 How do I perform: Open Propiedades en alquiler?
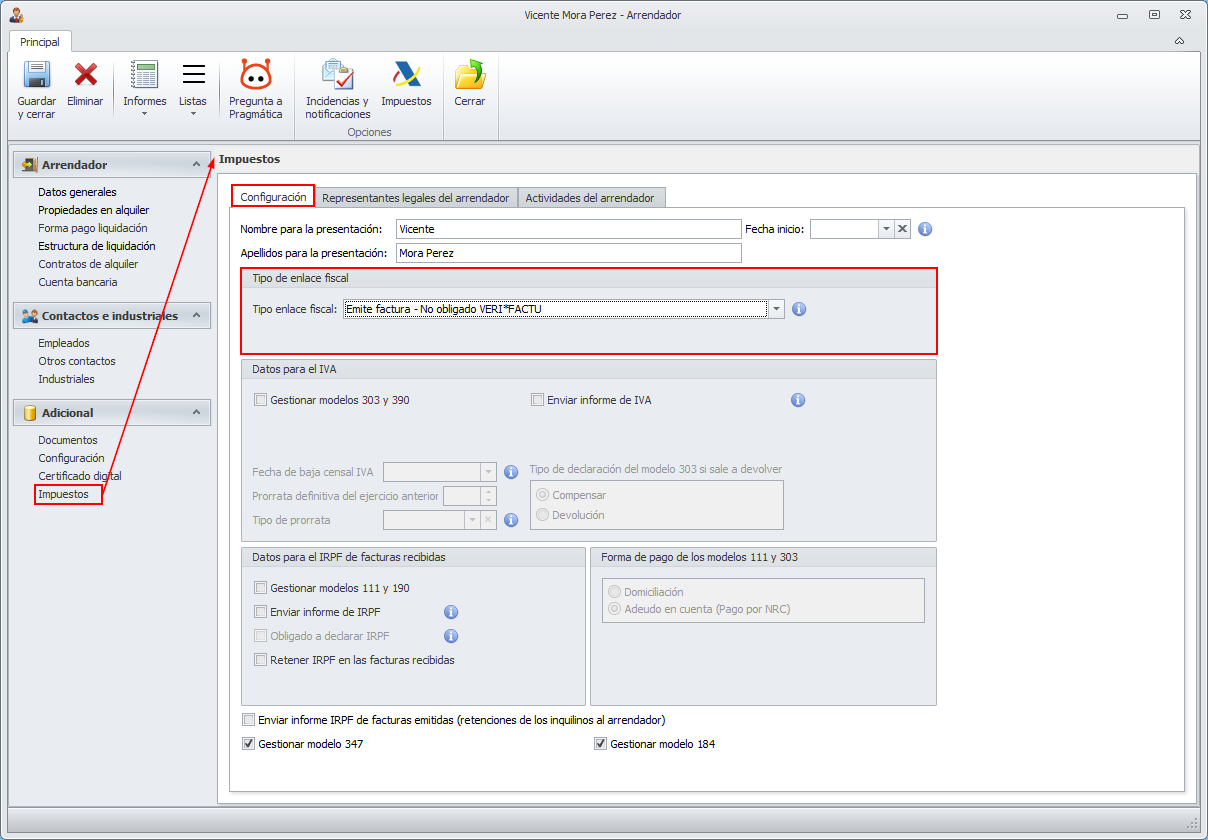(x=94, y=210)
